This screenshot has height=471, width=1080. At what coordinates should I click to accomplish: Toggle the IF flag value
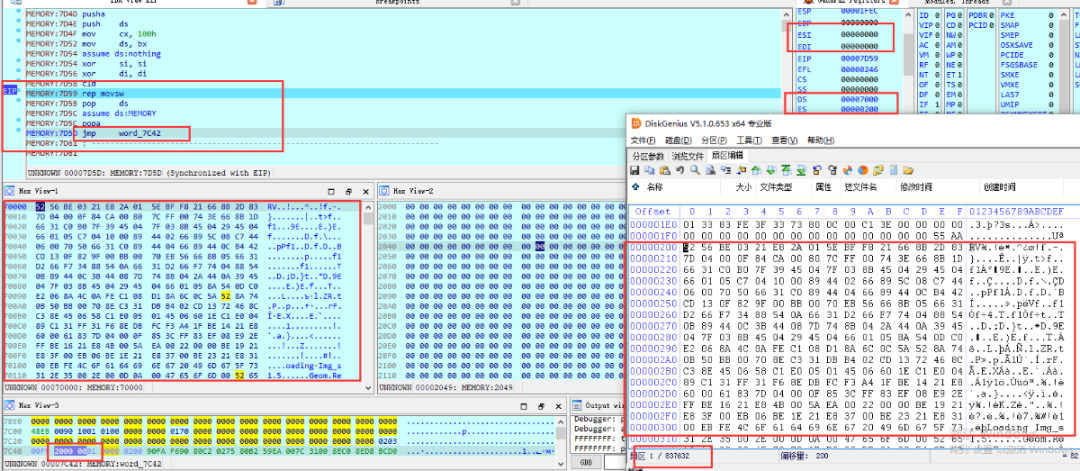[936, 103]
